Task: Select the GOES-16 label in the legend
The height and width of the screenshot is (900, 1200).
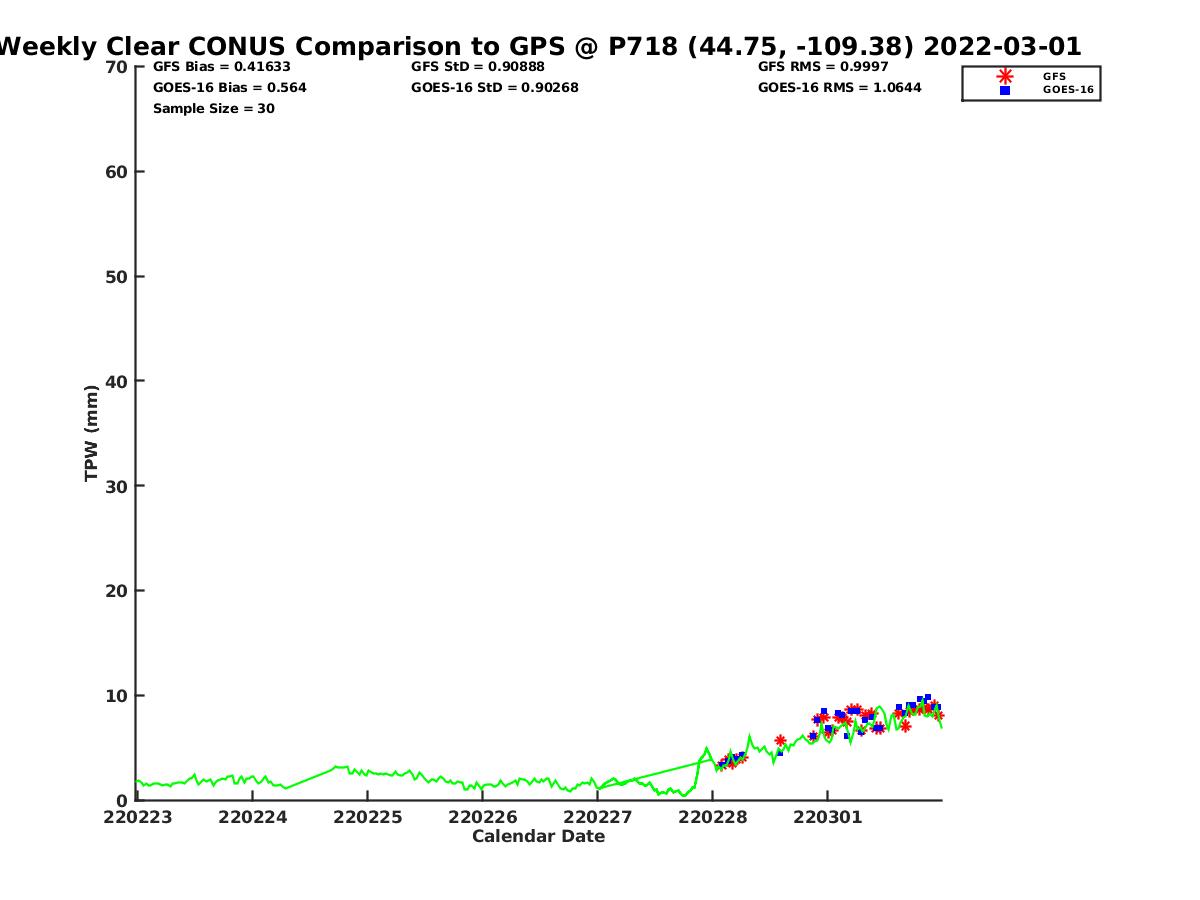Action: pyautogui.click(x=1068, y=90)
